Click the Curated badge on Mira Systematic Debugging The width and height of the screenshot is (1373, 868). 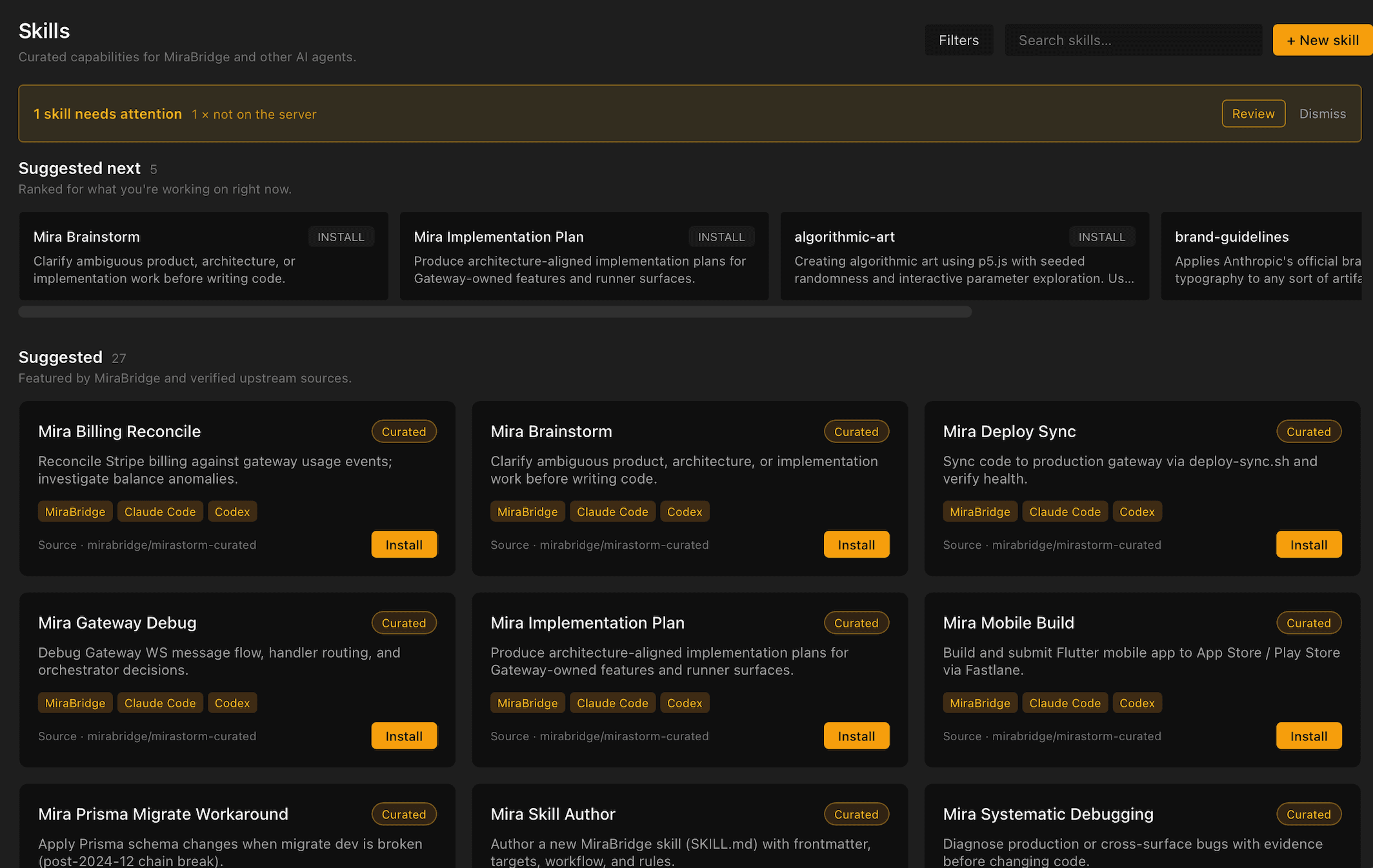pyautogui.click(x=1308, y=814)
